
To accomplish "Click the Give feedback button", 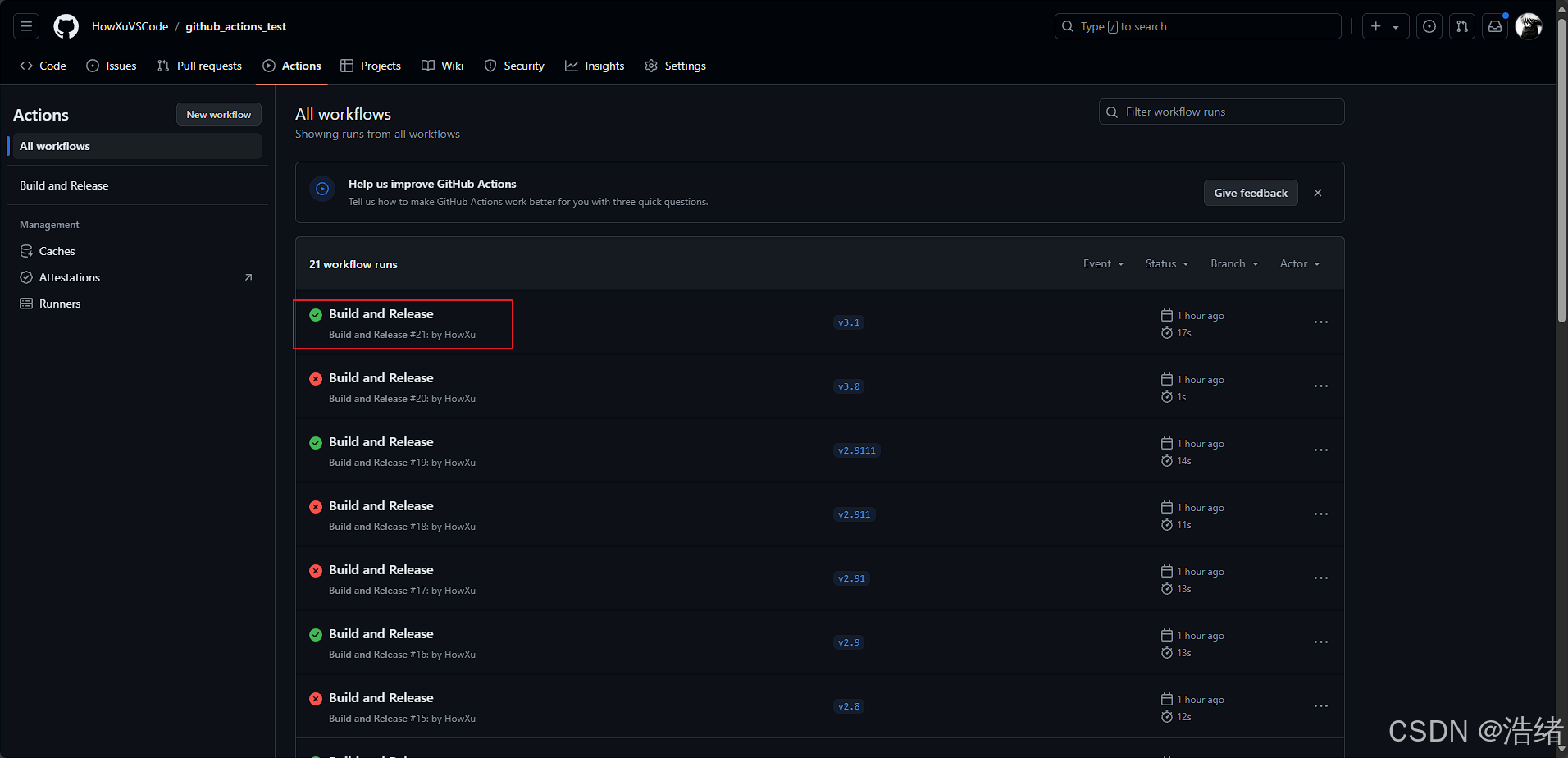I will click(x=1250, y=193).
